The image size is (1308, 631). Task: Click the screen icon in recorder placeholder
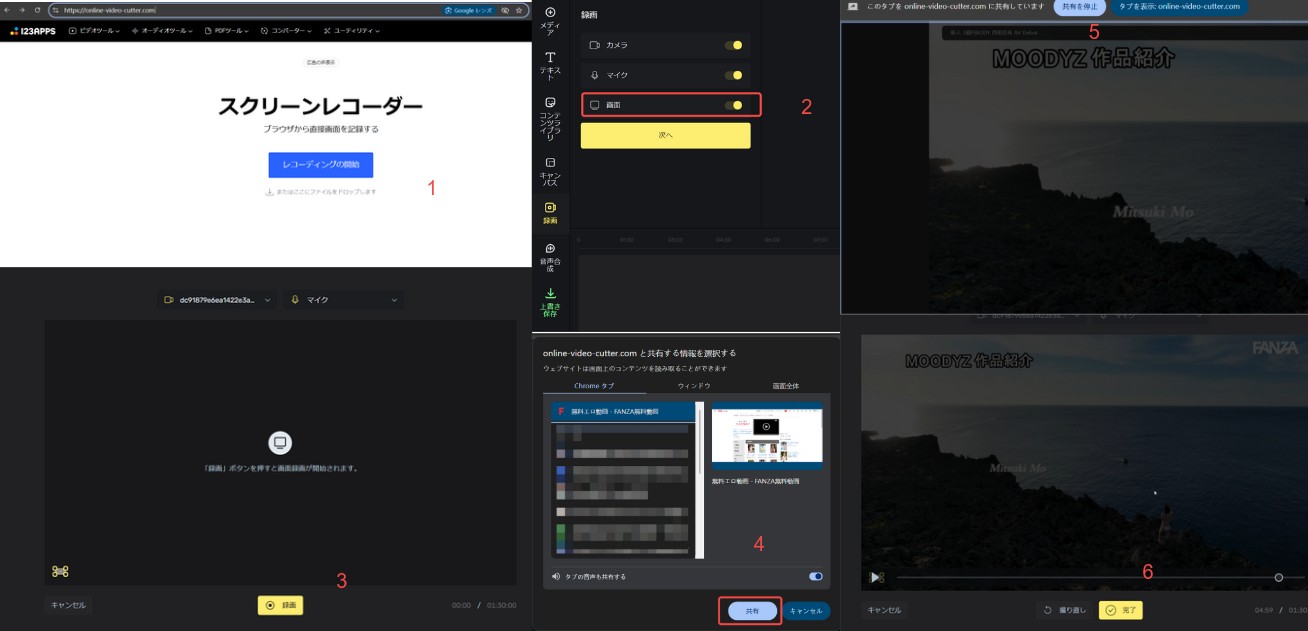click(280, 443)
